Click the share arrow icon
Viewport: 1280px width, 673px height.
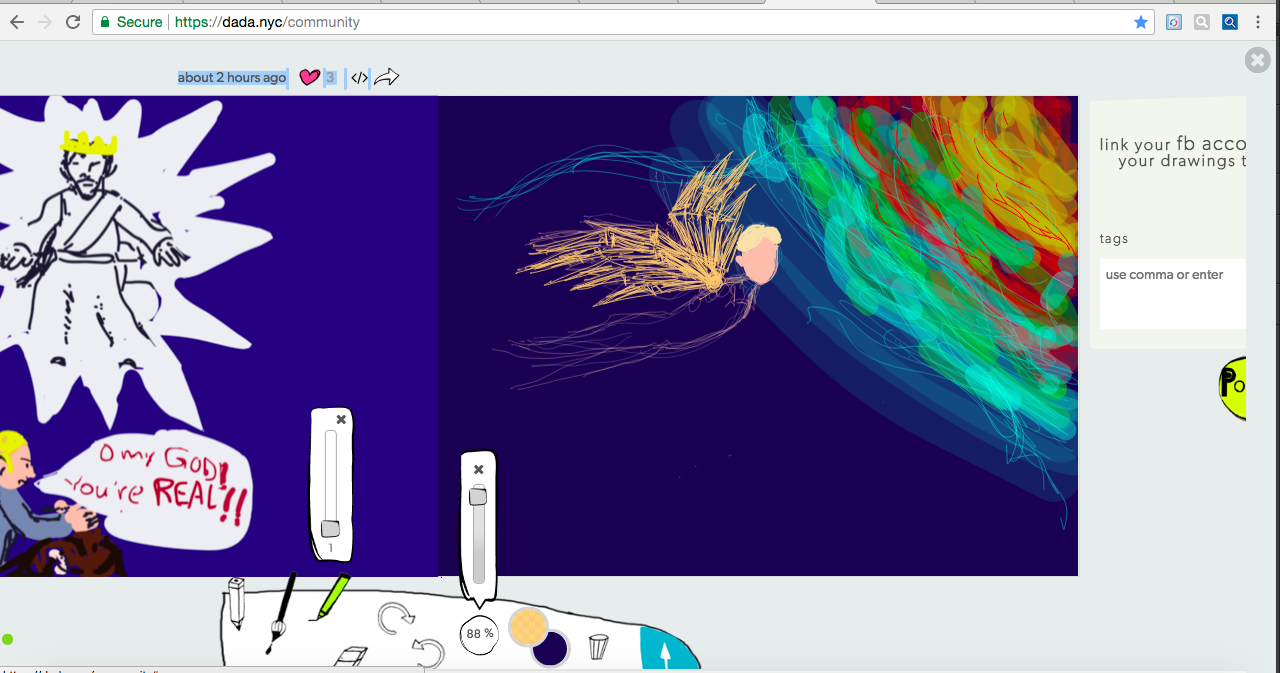387,77
